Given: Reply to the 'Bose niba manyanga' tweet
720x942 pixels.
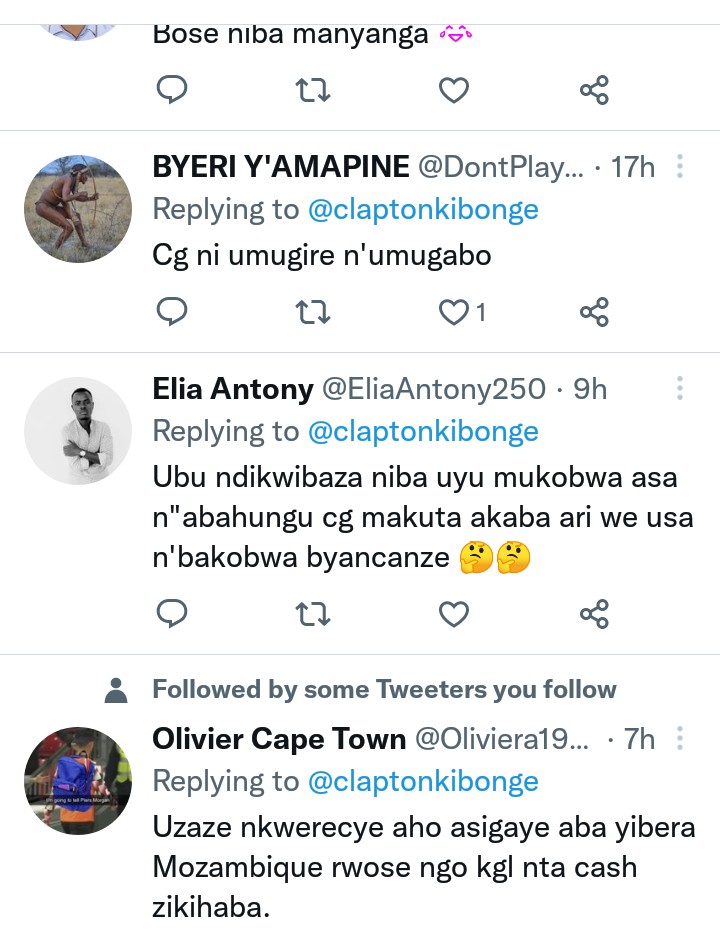Looking at the screenshot, I should pyautogui.click(x=173, y=91).
